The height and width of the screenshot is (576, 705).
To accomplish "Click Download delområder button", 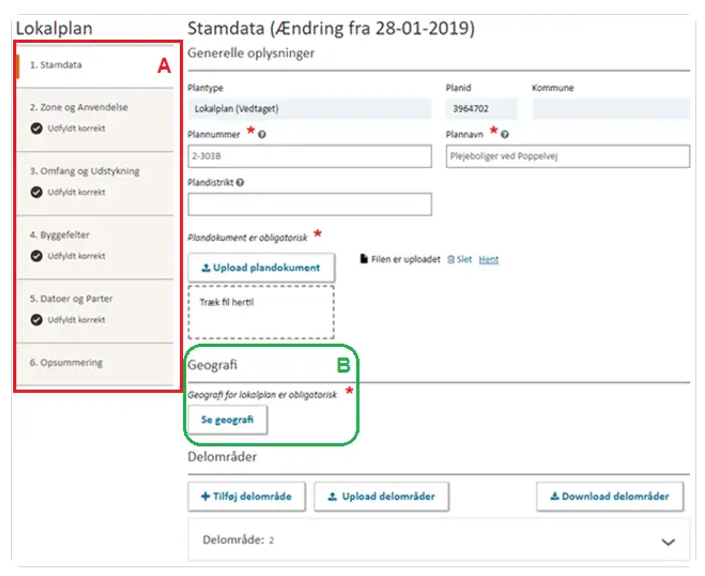I will coord(609,496).
